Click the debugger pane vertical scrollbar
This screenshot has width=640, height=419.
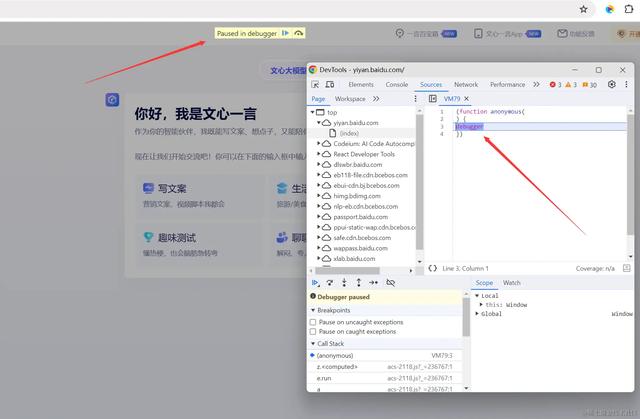[466, 316]
